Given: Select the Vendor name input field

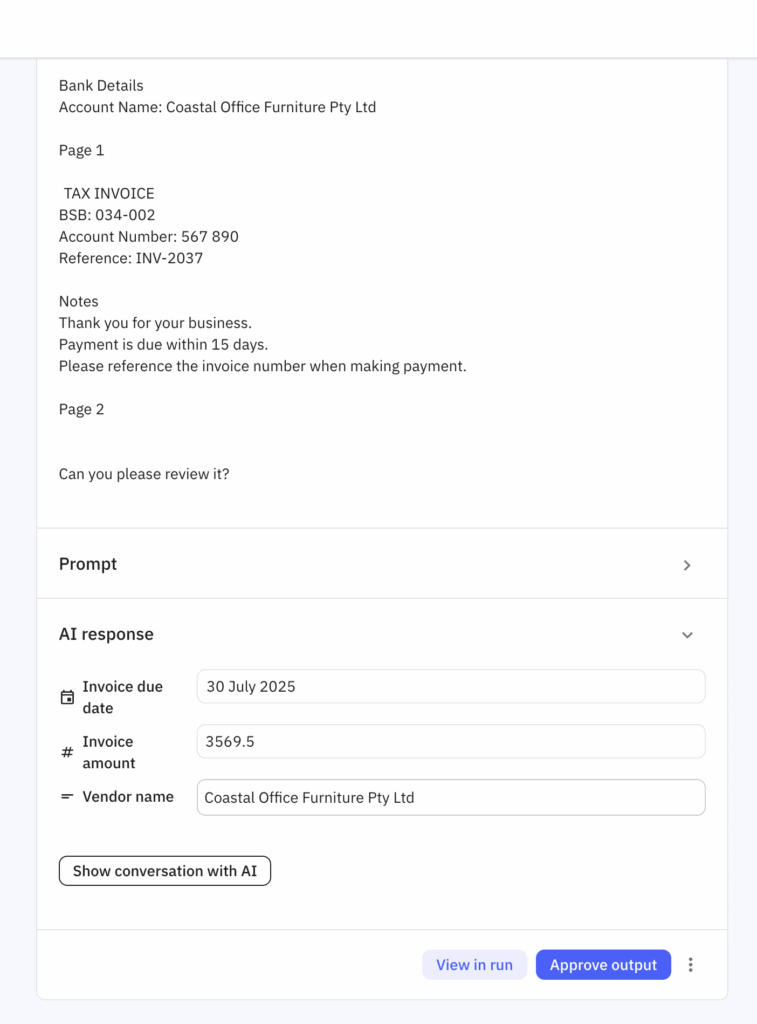Looking at the screenshot, I should [x=451, y=798].
